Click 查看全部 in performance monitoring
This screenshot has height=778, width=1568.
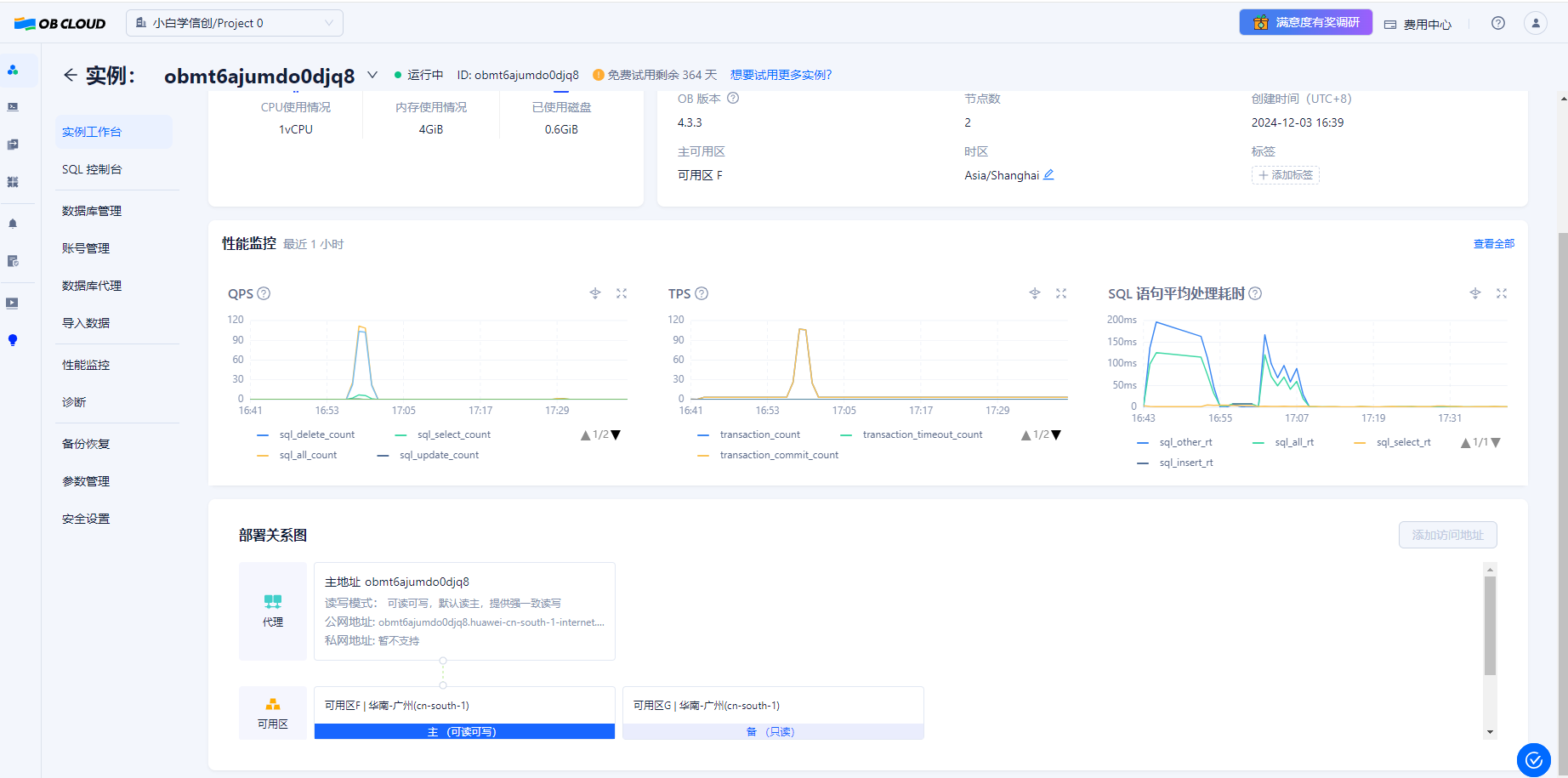[1494, 244]
